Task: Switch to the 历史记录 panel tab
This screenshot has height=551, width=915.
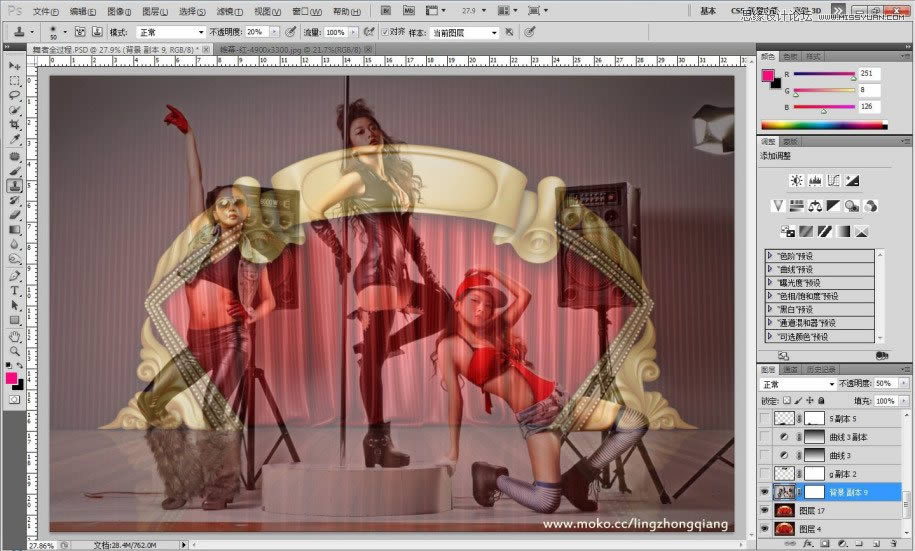Action: pos(823,368)
